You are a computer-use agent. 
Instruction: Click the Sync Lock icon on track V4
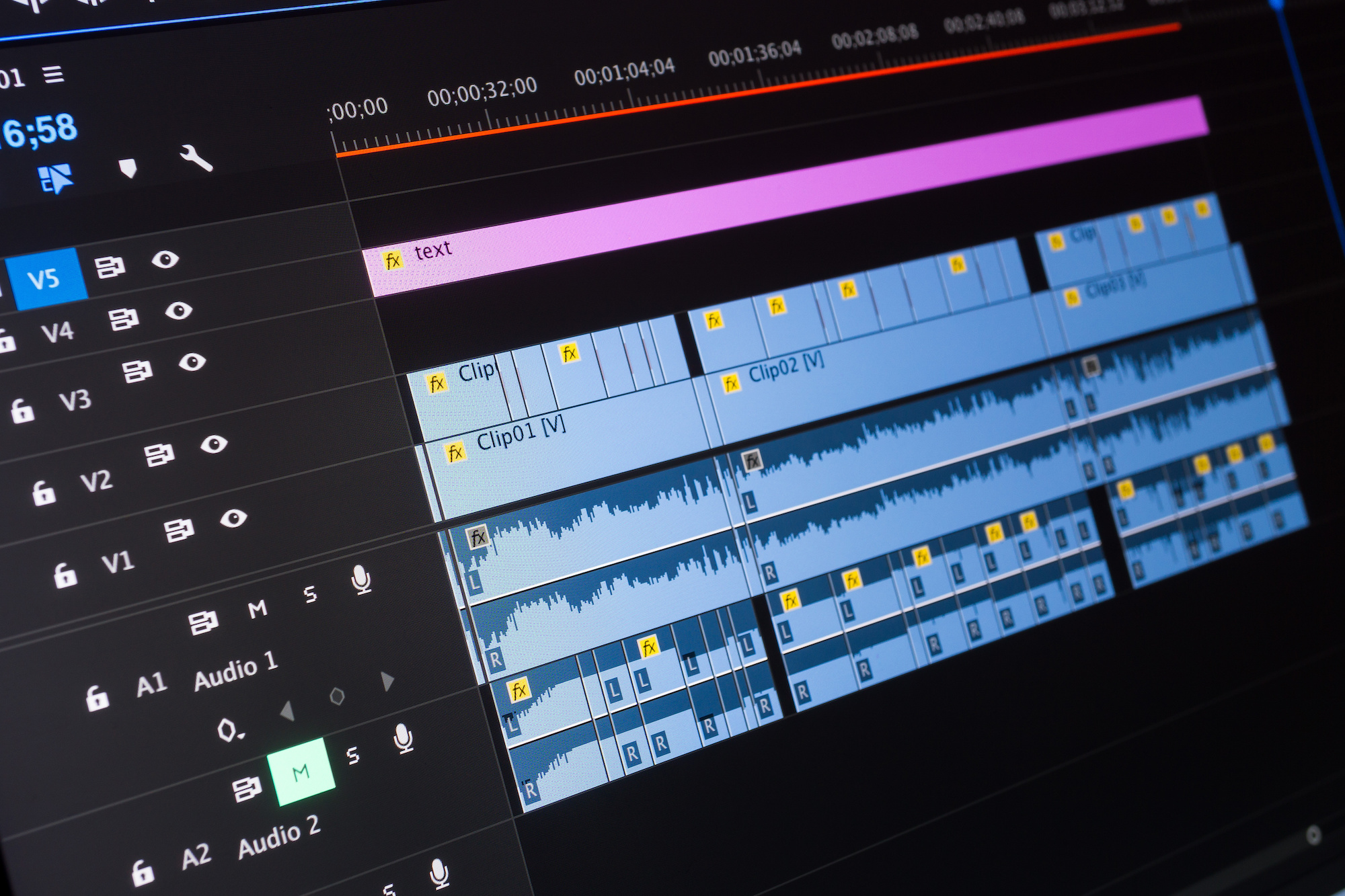(x=125, y=317)
